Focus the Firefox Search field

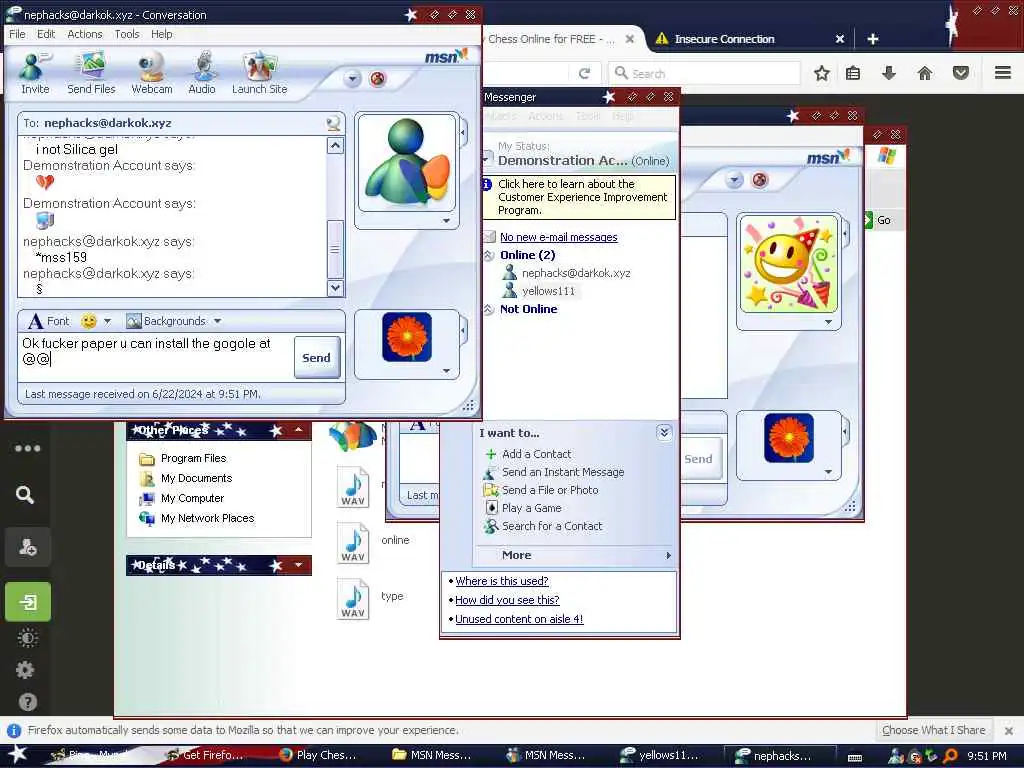(704, 73)
